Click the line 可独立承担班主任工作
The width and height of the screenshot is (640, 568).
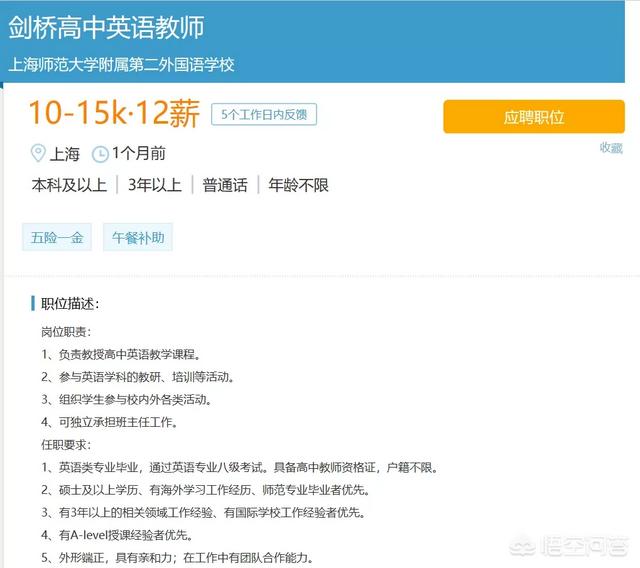click(x=110, y=422)
